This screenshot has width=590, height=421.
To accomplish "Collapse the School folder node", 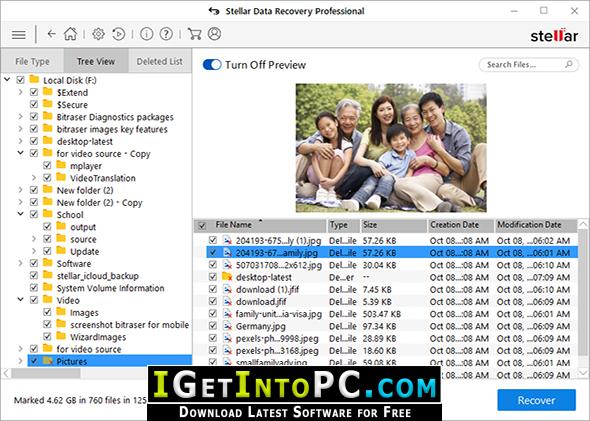I will [x=21, y=214].
